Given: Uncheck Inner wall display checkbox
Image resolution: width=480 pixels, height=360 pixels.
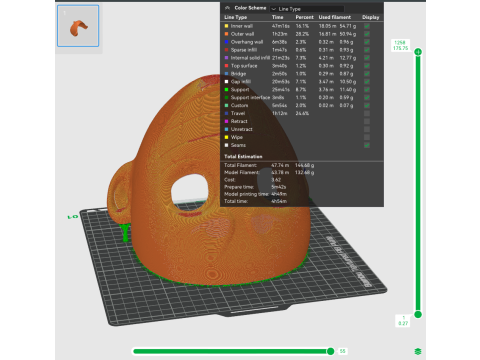Looking at the screenshot, I should click(x=367, y=26).
